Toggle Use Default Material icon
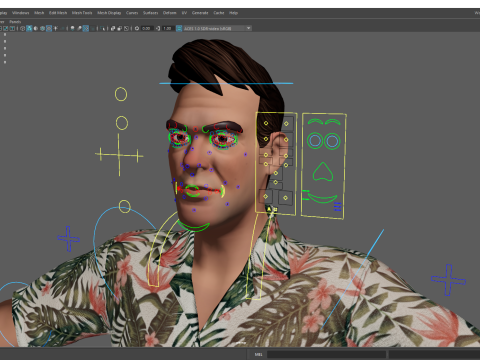 pyautogui.click(x=36, y=28)
